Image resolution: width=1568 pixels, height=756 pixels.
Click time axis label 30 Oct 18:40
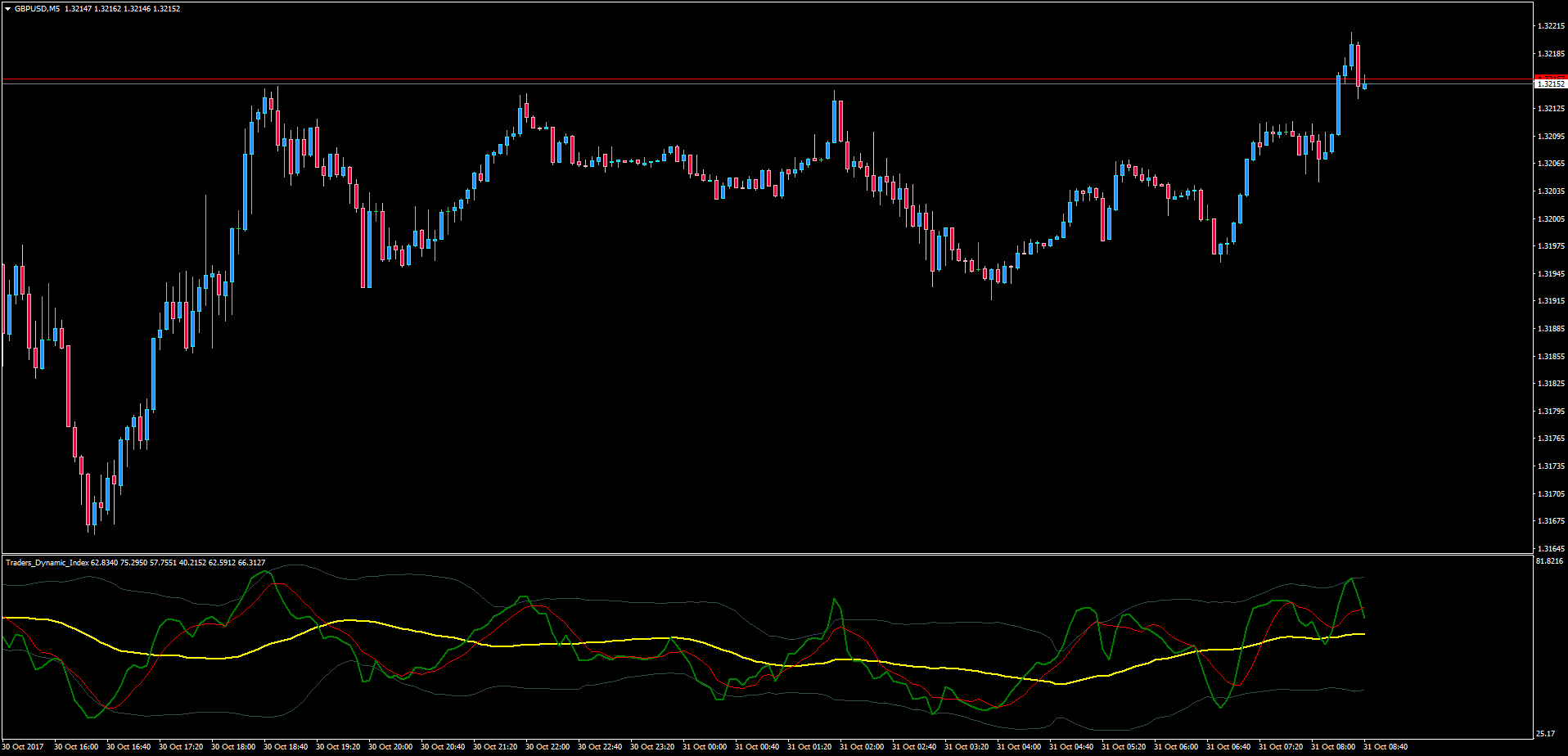286,747
